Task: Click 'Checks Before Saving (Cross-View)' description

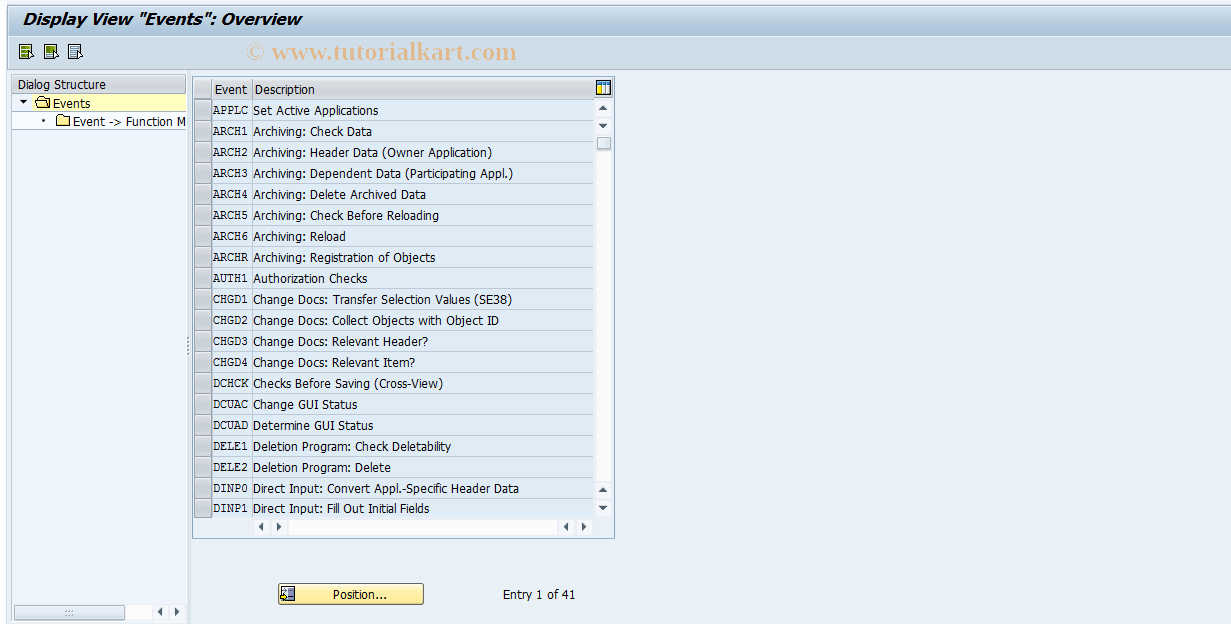Action: (x=348, y=383)
